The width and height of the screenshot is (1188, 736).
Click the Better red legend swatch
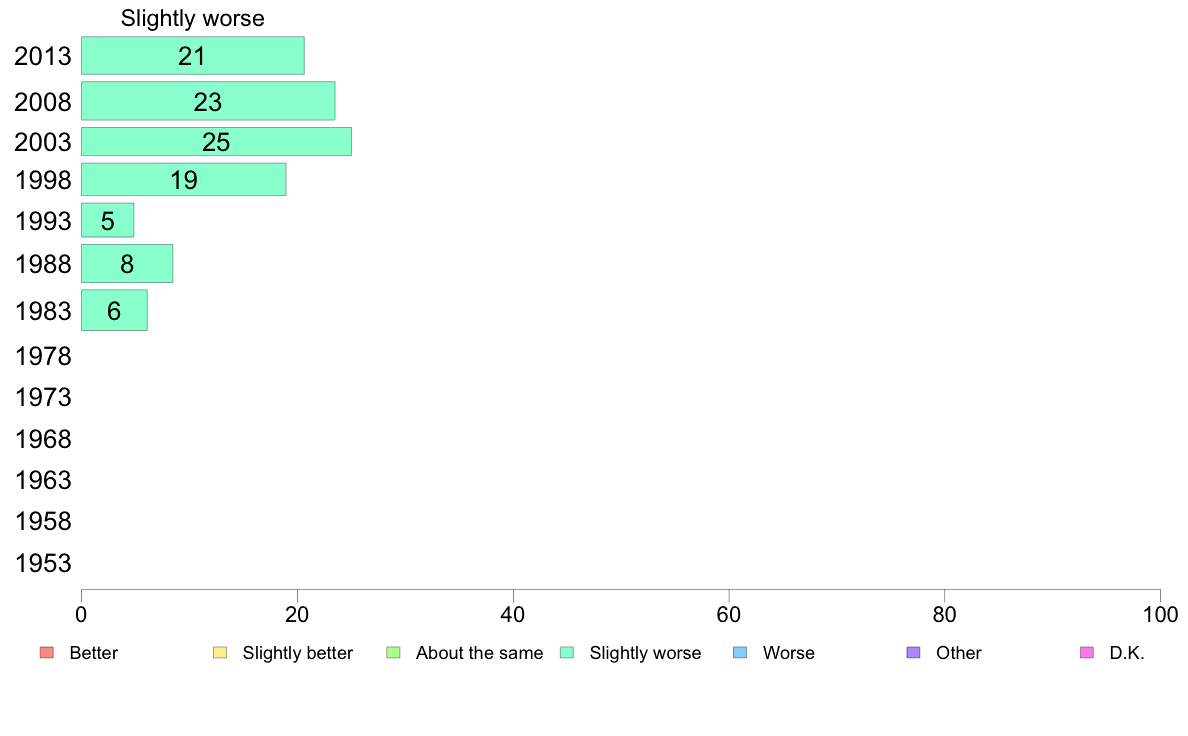pyautogui.click(x=47, y=653)
